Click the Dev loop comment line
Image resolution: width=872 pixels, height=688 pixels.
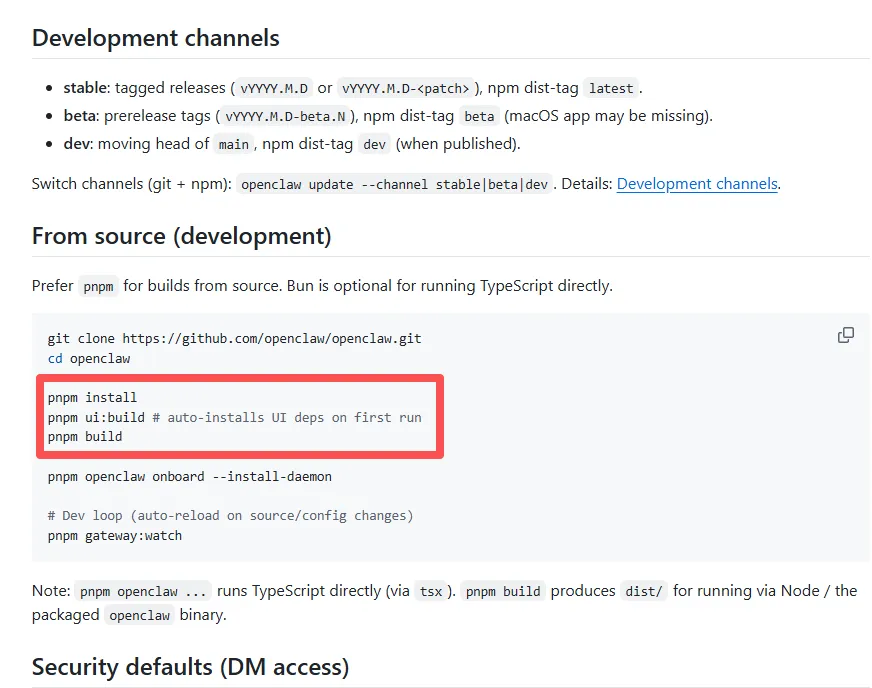230,515
